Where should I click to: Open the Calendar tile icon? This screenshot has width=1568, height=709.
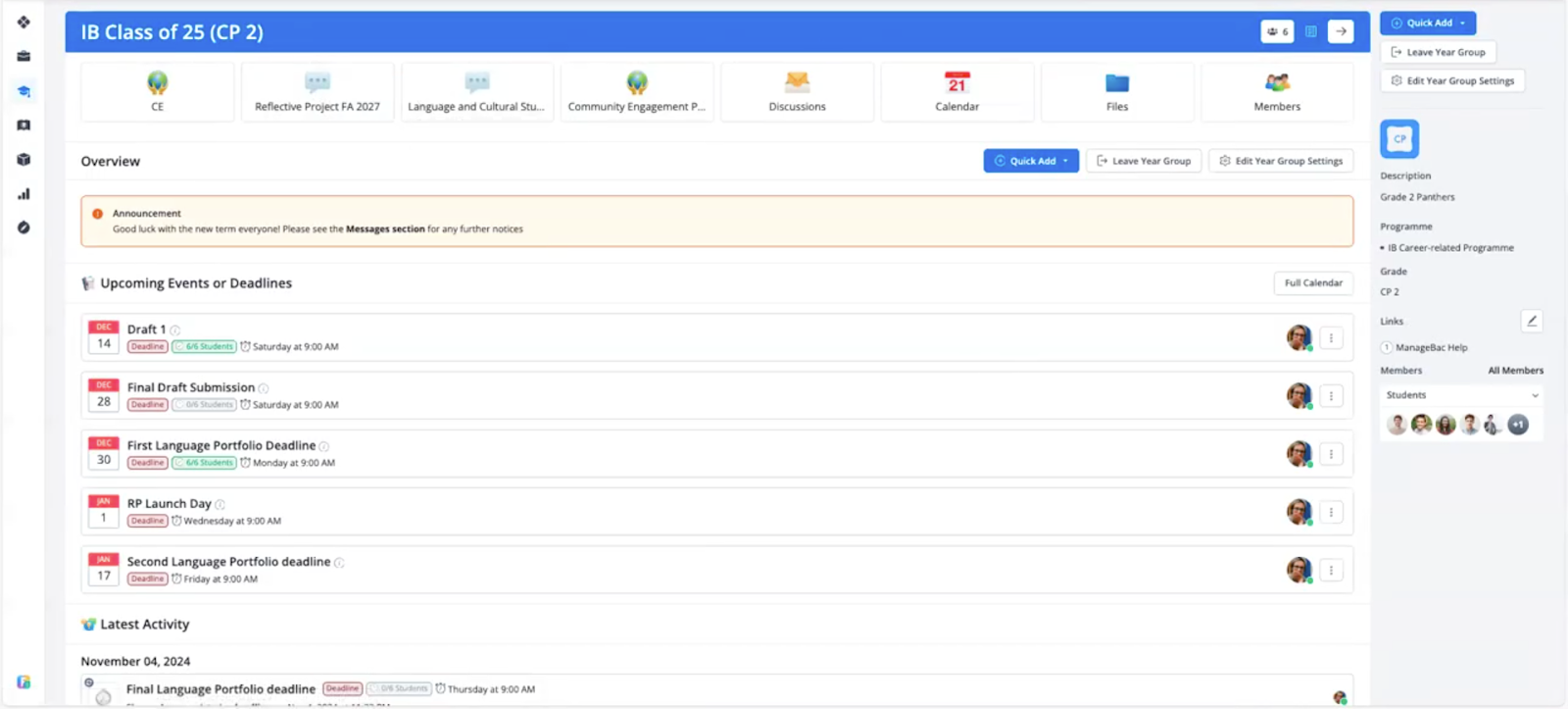tap(956, 83)
